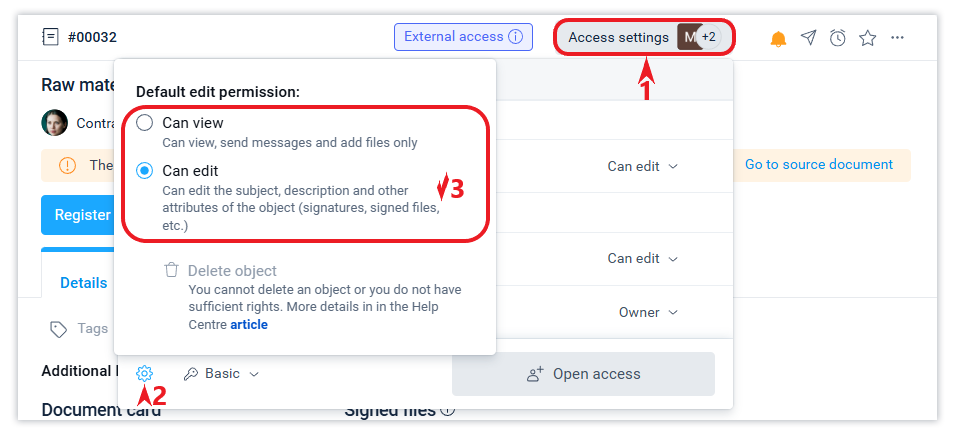The height and width of the screenshot is (435, 955).
Task: Click the External access badge
Action: pos(463,37)
